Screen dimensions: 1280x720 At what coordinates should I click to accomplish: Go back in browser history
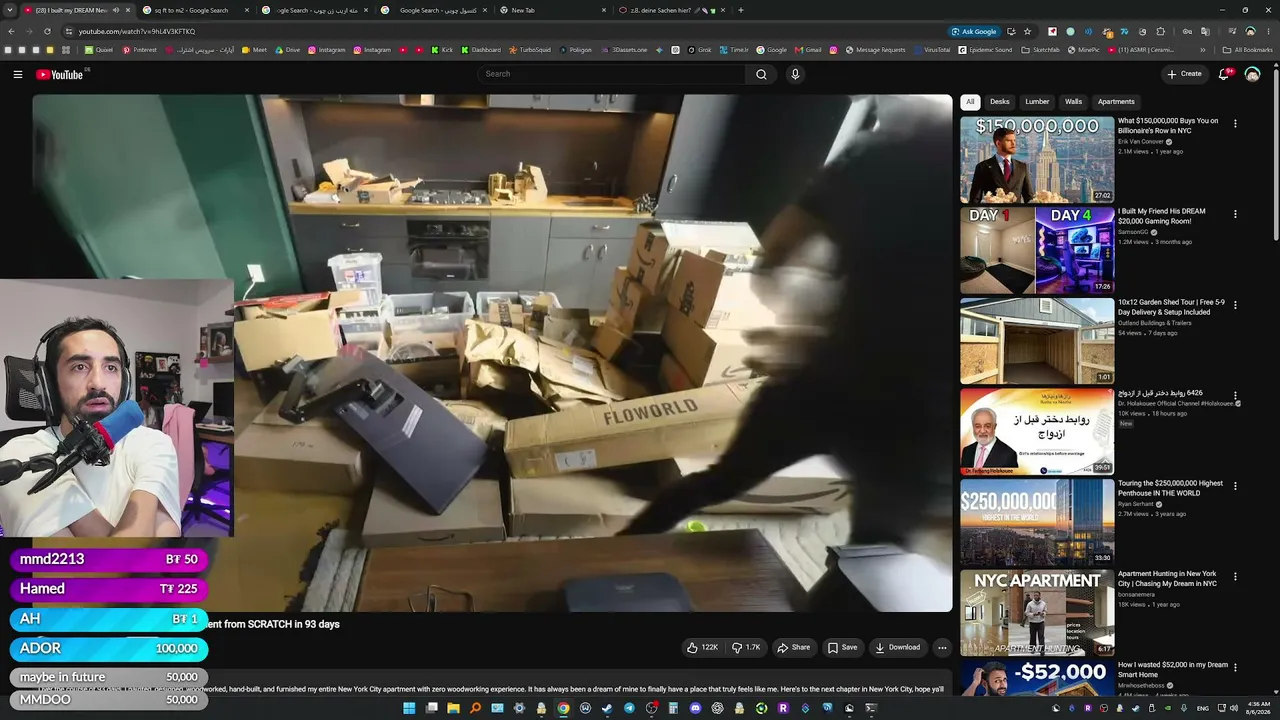point(11,31)
